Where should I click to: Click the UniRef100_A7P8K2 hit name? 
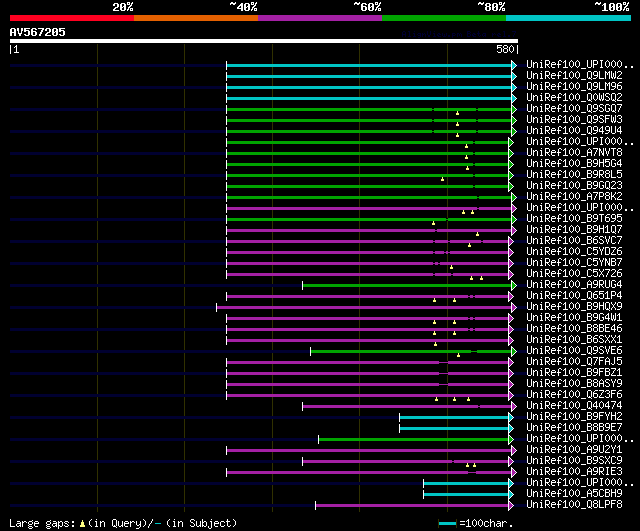point(574,197)
